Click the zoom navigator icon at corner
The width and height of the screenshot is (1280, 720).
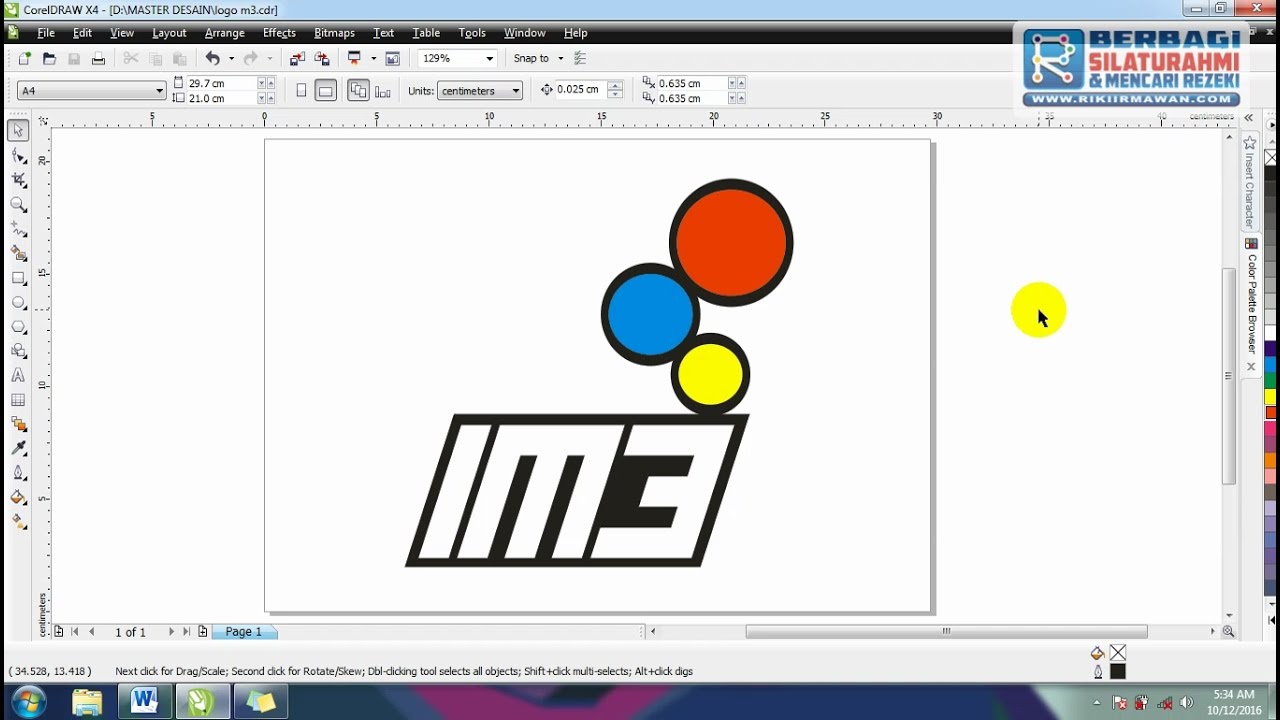pos(1228,632)
